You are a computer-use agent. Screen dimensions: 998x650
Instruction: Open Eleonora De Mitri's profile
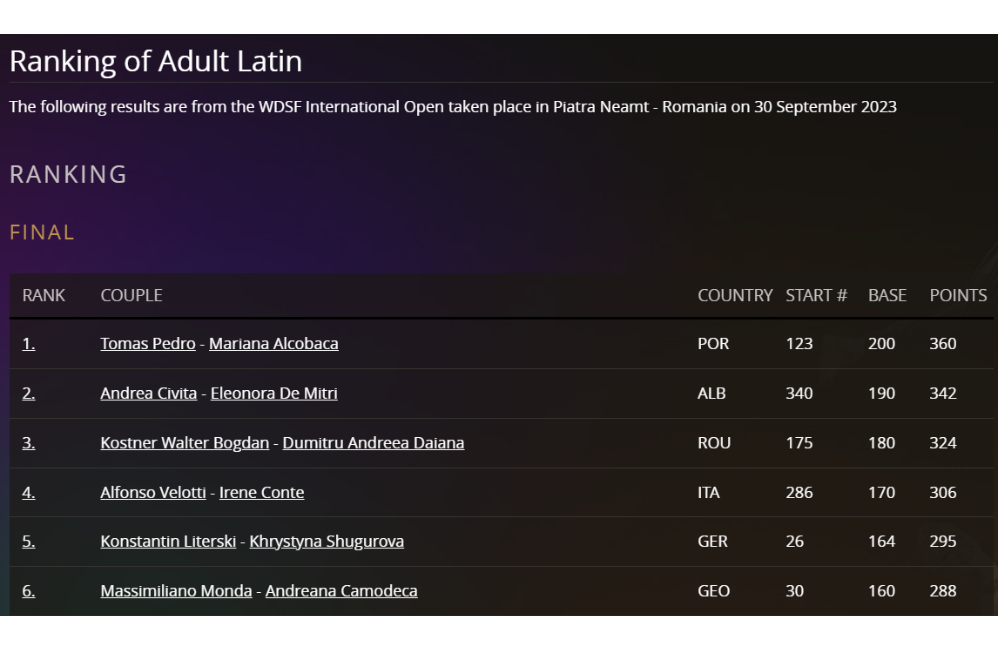point(273,393)
